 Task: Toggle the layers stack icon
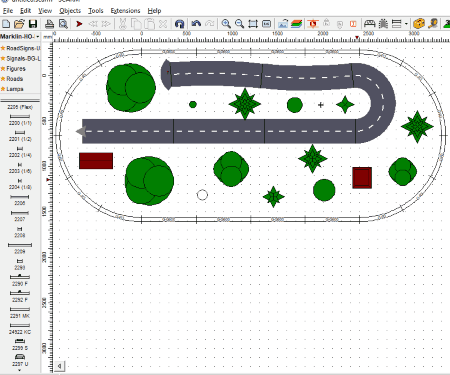(296, 24)
